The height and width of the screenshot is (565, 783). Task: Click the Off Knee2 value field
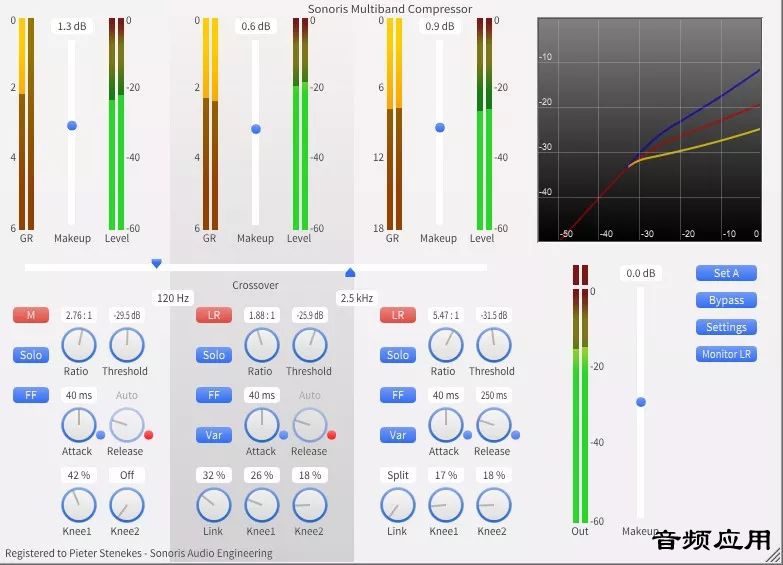point(127,475)
